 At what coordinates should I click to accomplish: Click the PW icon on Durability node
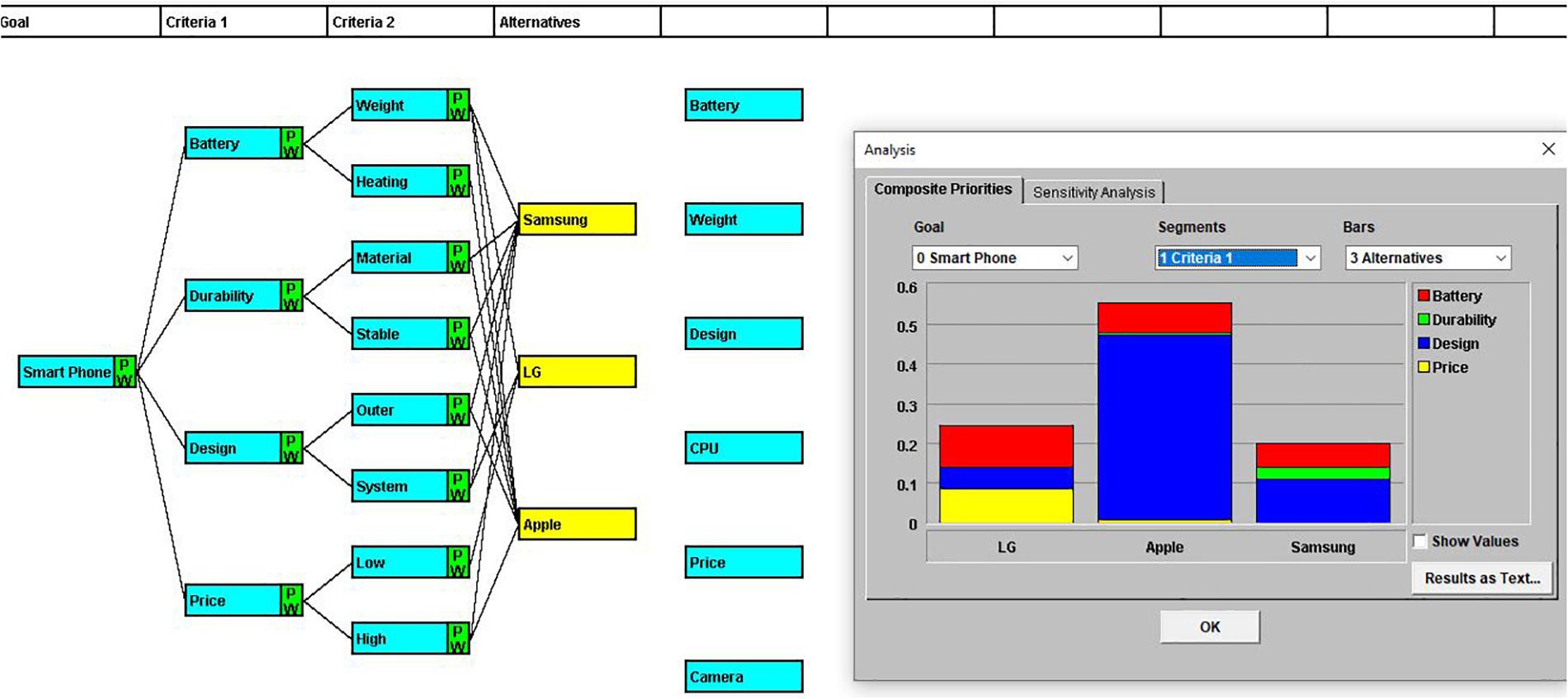[291, 295]
